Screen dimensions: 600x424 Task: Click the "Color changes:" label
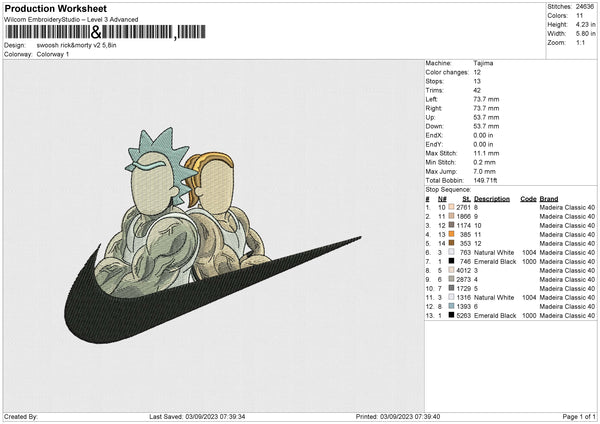coord(447,72)
